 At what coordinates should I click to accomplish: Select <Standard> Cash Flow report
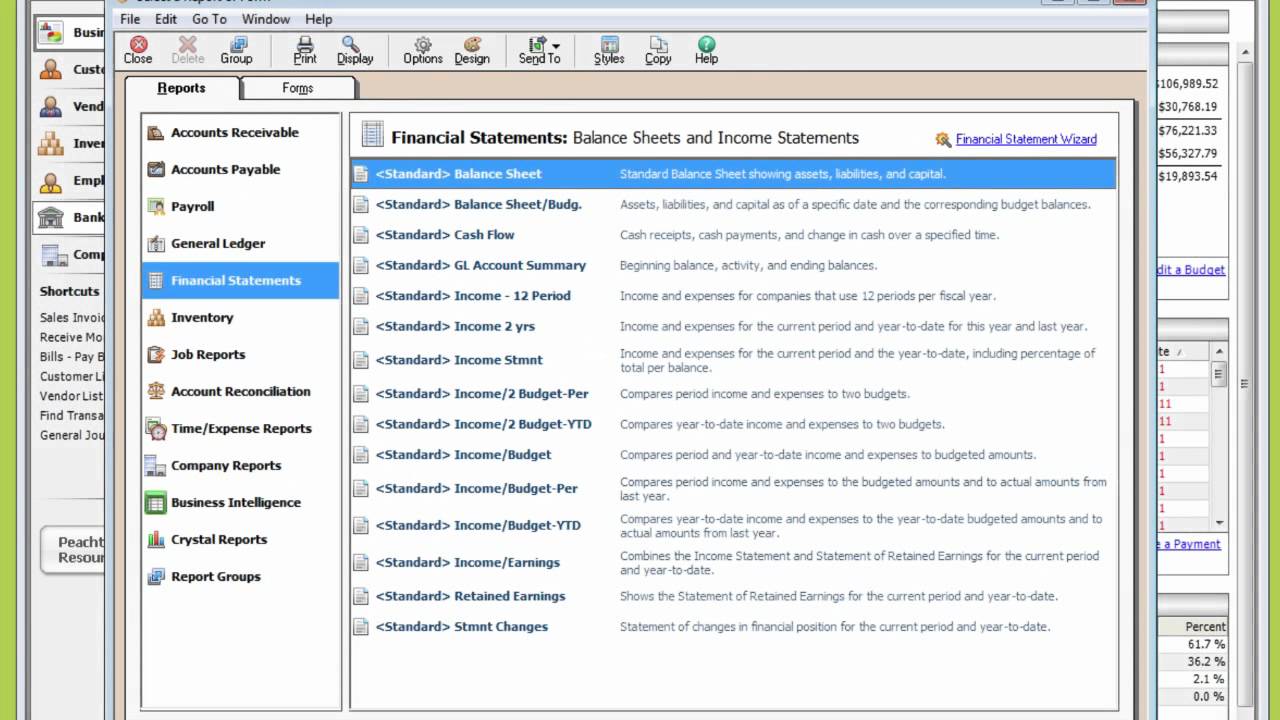click(x=733, y=235)
